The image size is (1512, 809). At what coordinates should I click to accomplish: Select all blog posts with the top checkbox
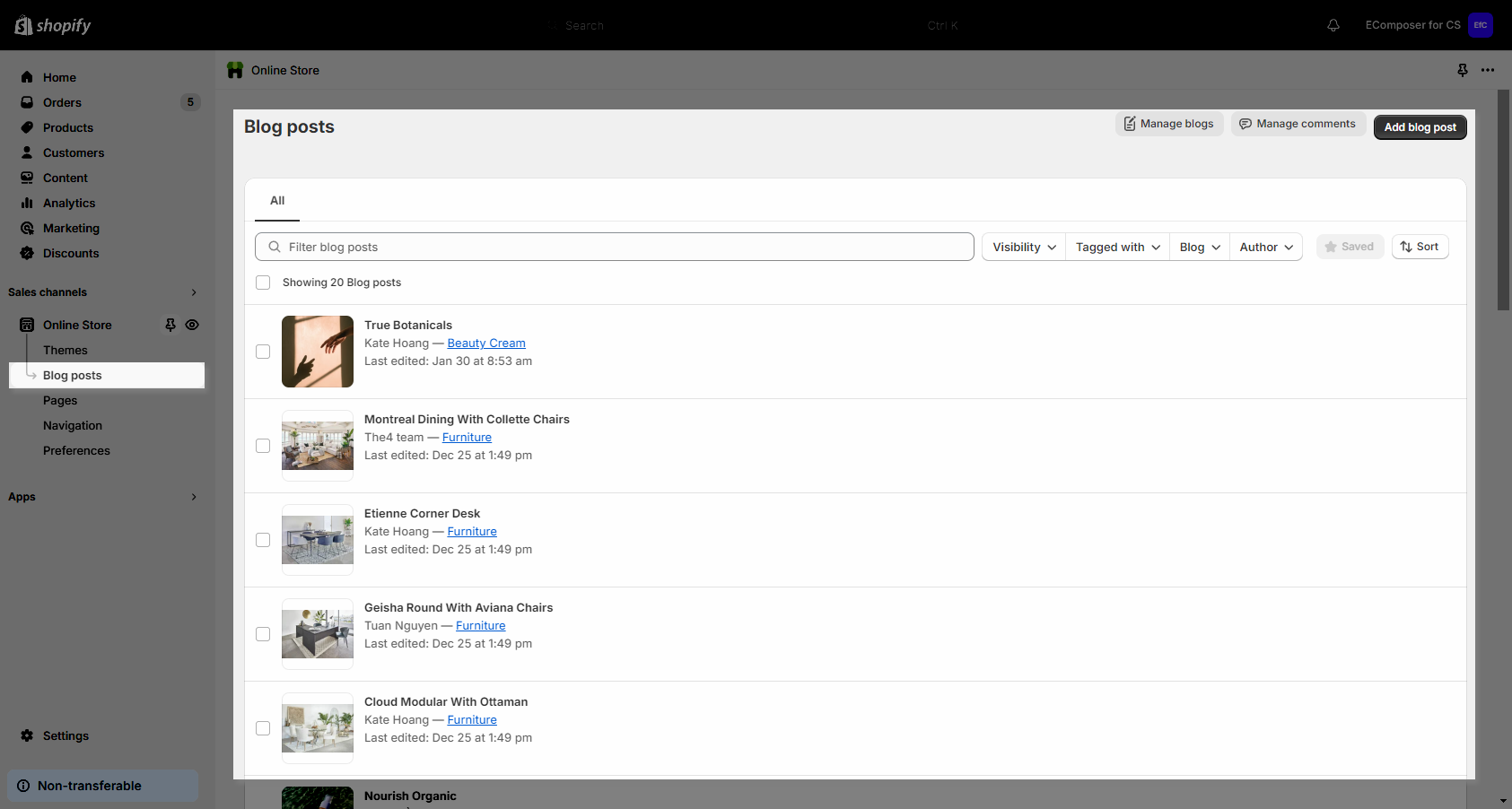(263, 282)
